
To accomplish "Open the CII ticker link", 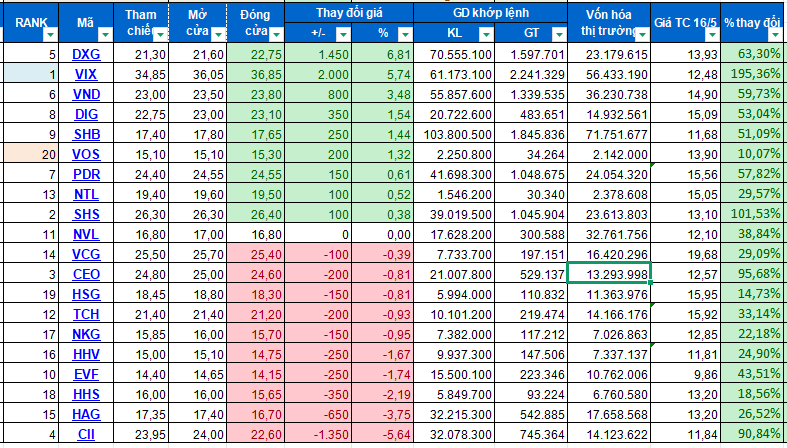I will click(x=86, y=434).
